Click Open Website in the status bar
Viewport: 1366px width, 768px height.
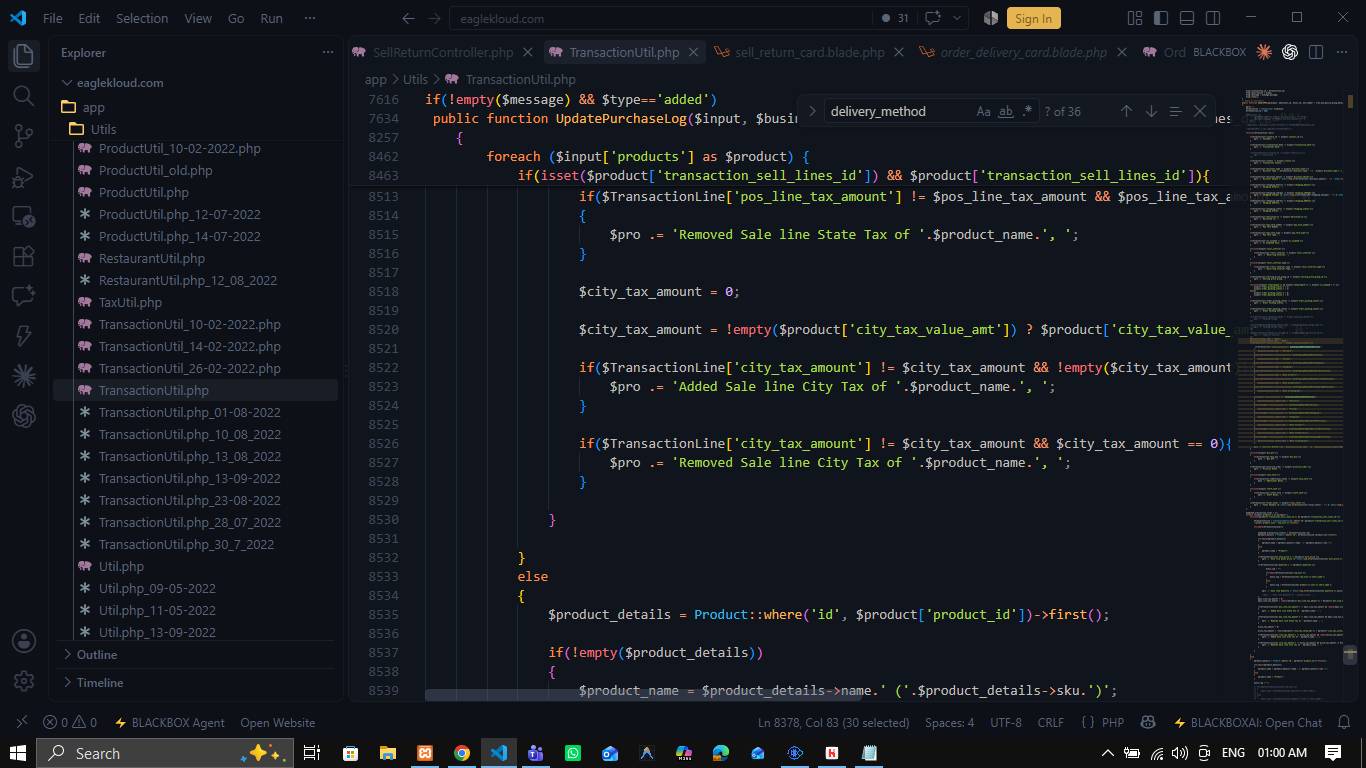pos(277,722)
